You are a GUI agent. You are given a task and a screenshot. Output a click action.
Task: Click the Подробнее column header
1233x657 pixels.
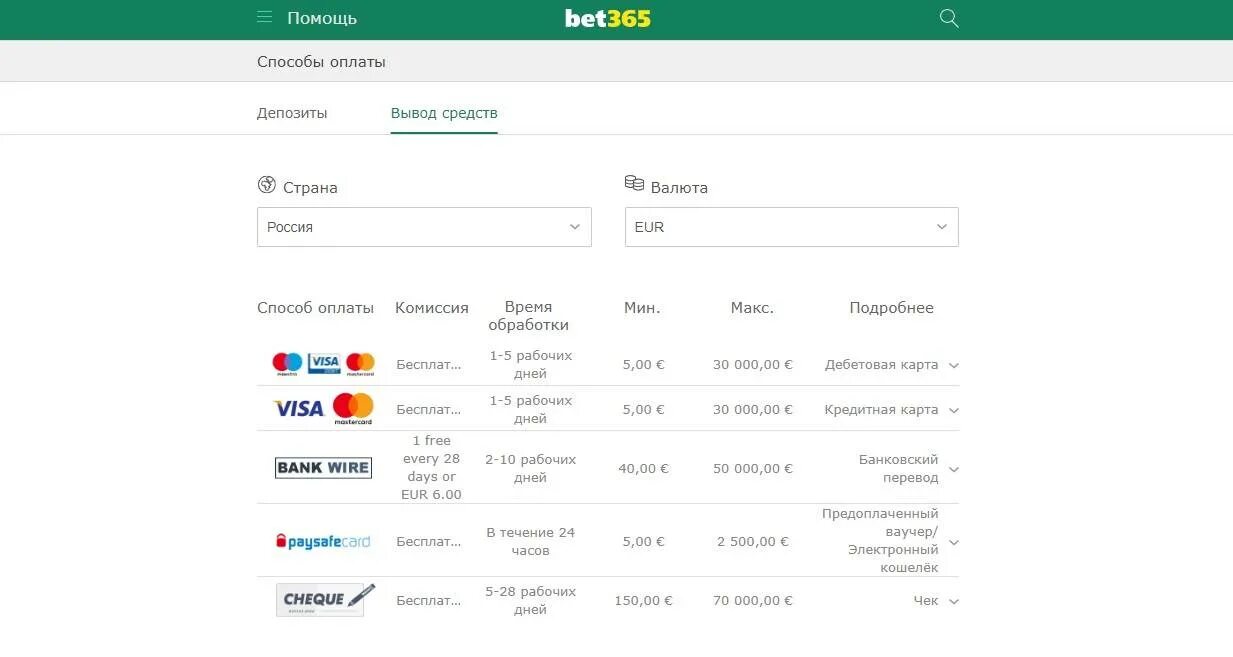click(x=891, y=308)
